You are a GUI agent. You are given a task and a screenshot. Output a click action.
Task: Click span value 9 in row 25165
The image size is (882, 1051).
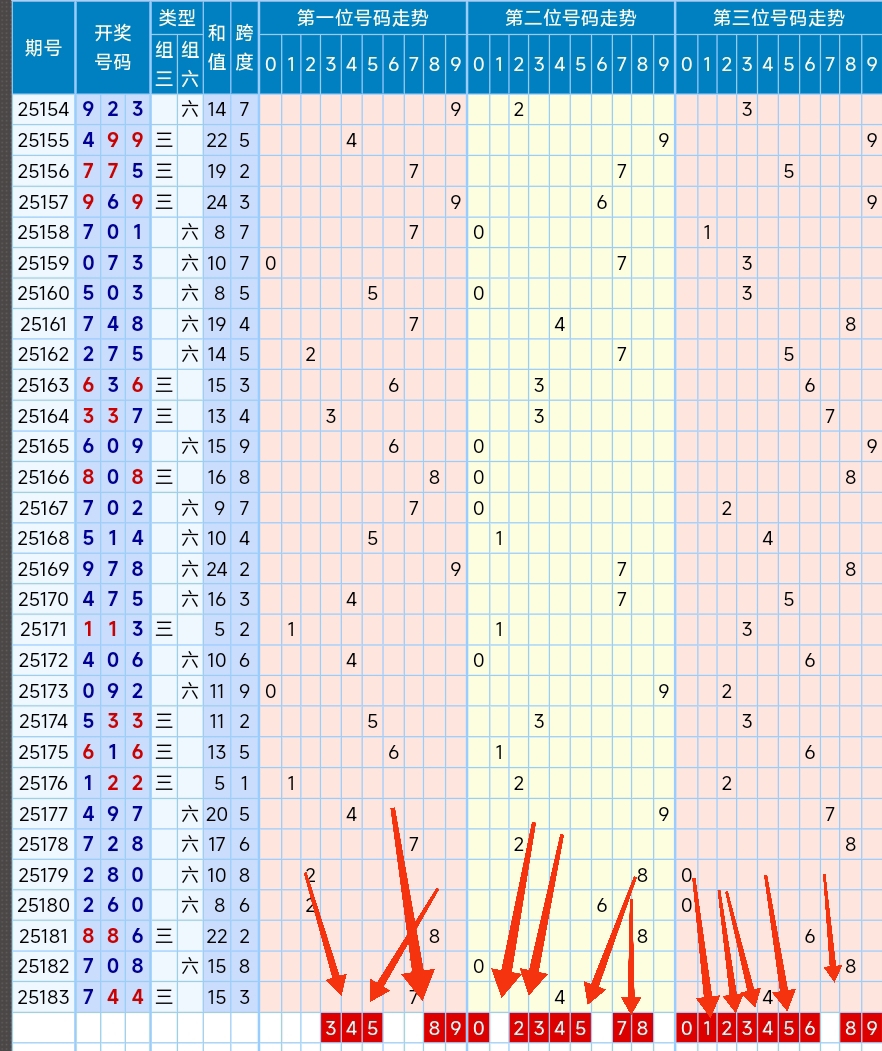(245, 446)
